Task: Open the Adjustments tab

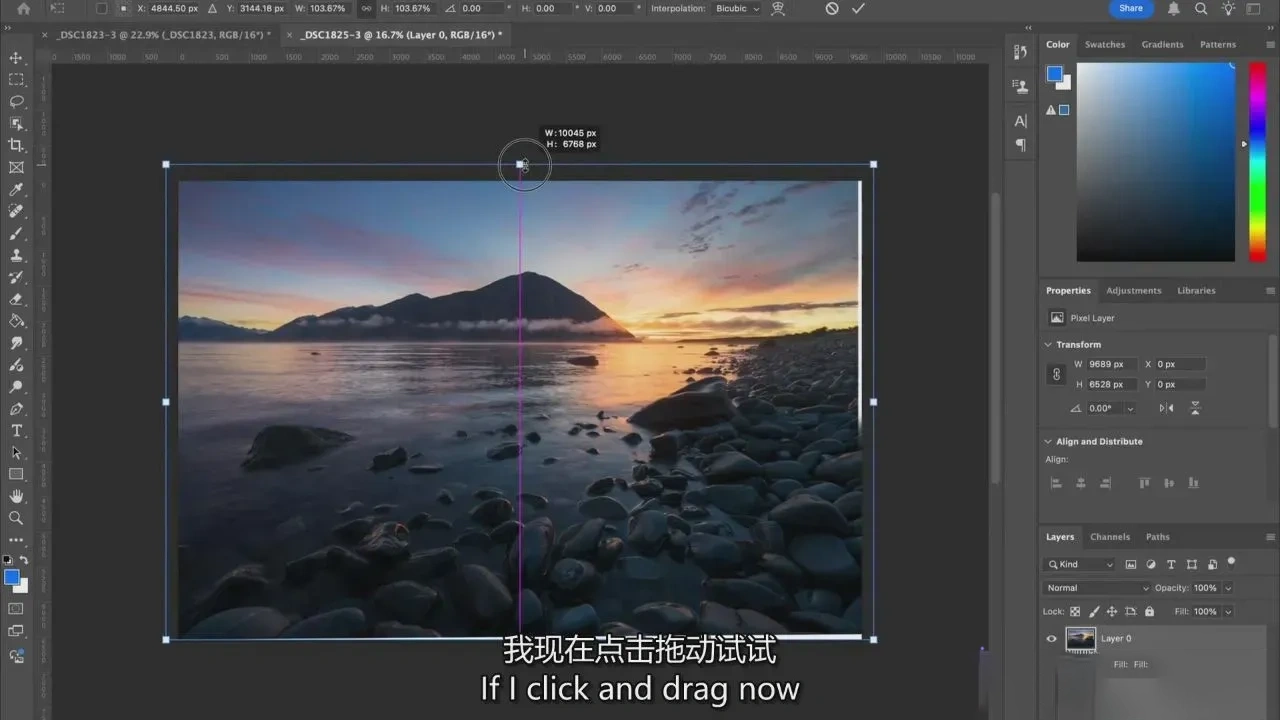Action: point(1134,290)
